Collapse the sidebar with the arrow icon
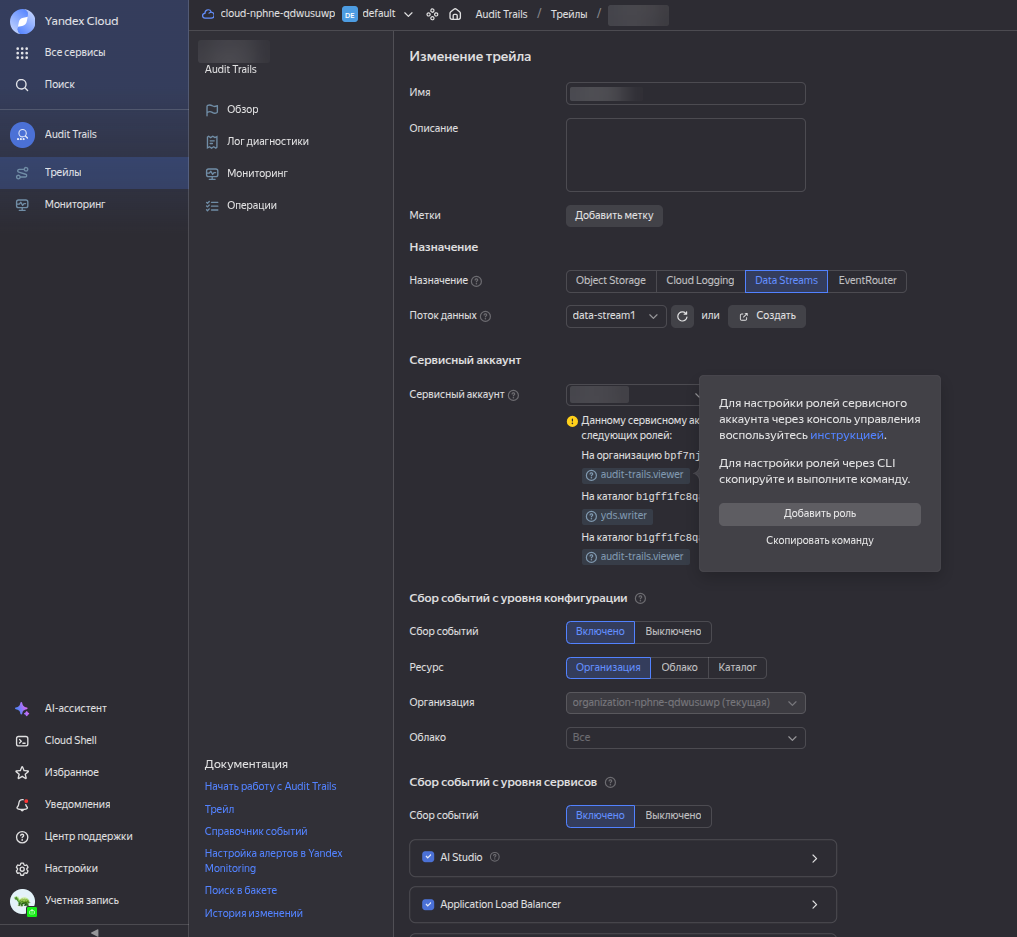The width and height of the screenshot is (1017, 937). coord(95,932)
